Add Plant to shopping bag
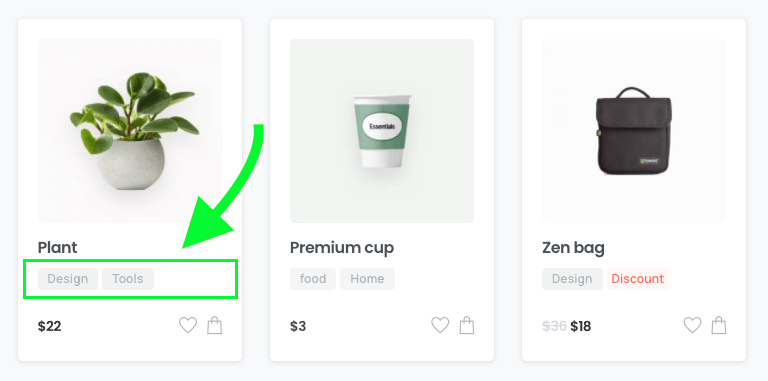Screen dimensions: 768x381 [215, 325]
